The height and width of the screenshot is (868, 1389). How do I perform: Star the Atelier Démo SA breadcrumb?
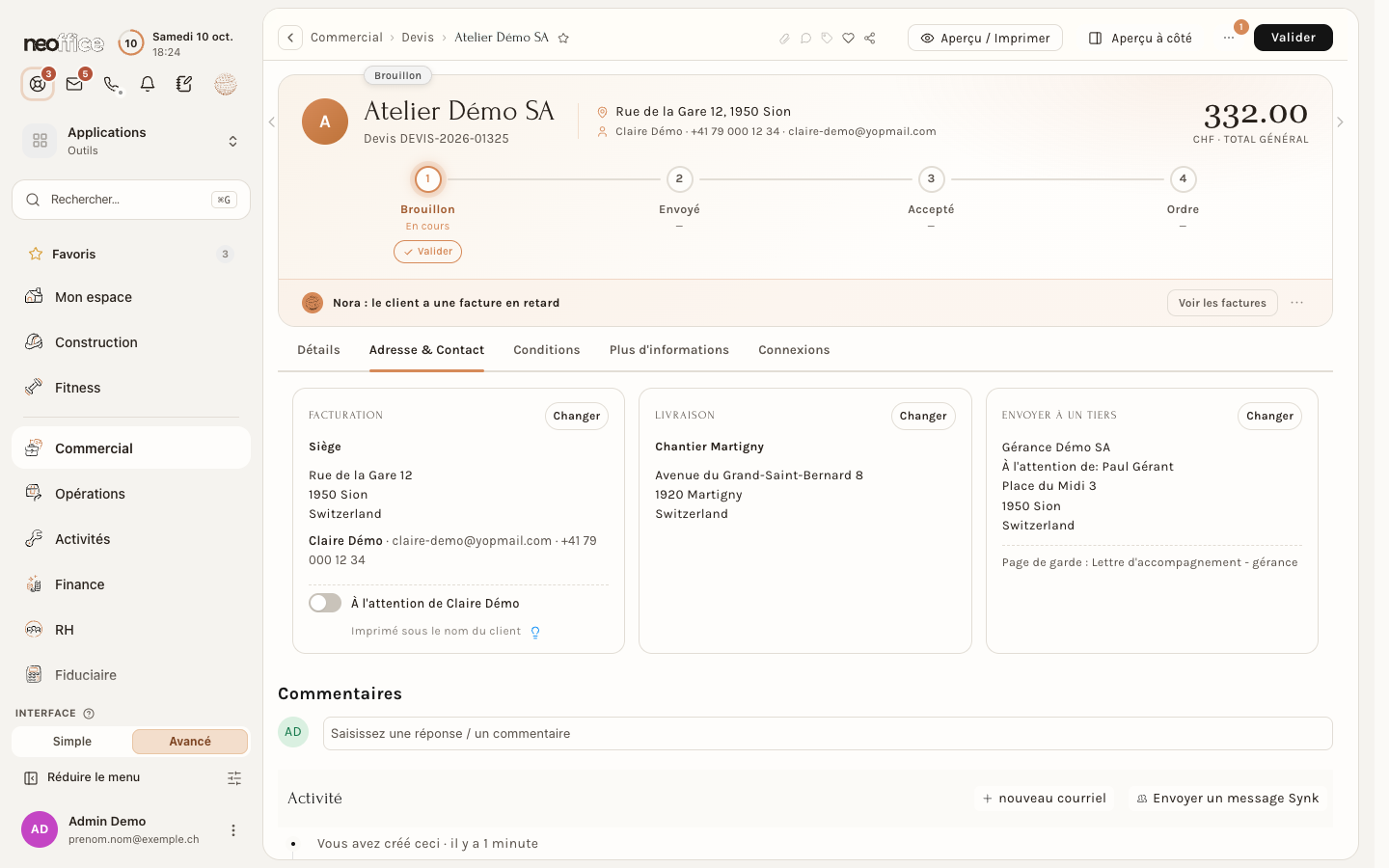(x=563, y=38)
